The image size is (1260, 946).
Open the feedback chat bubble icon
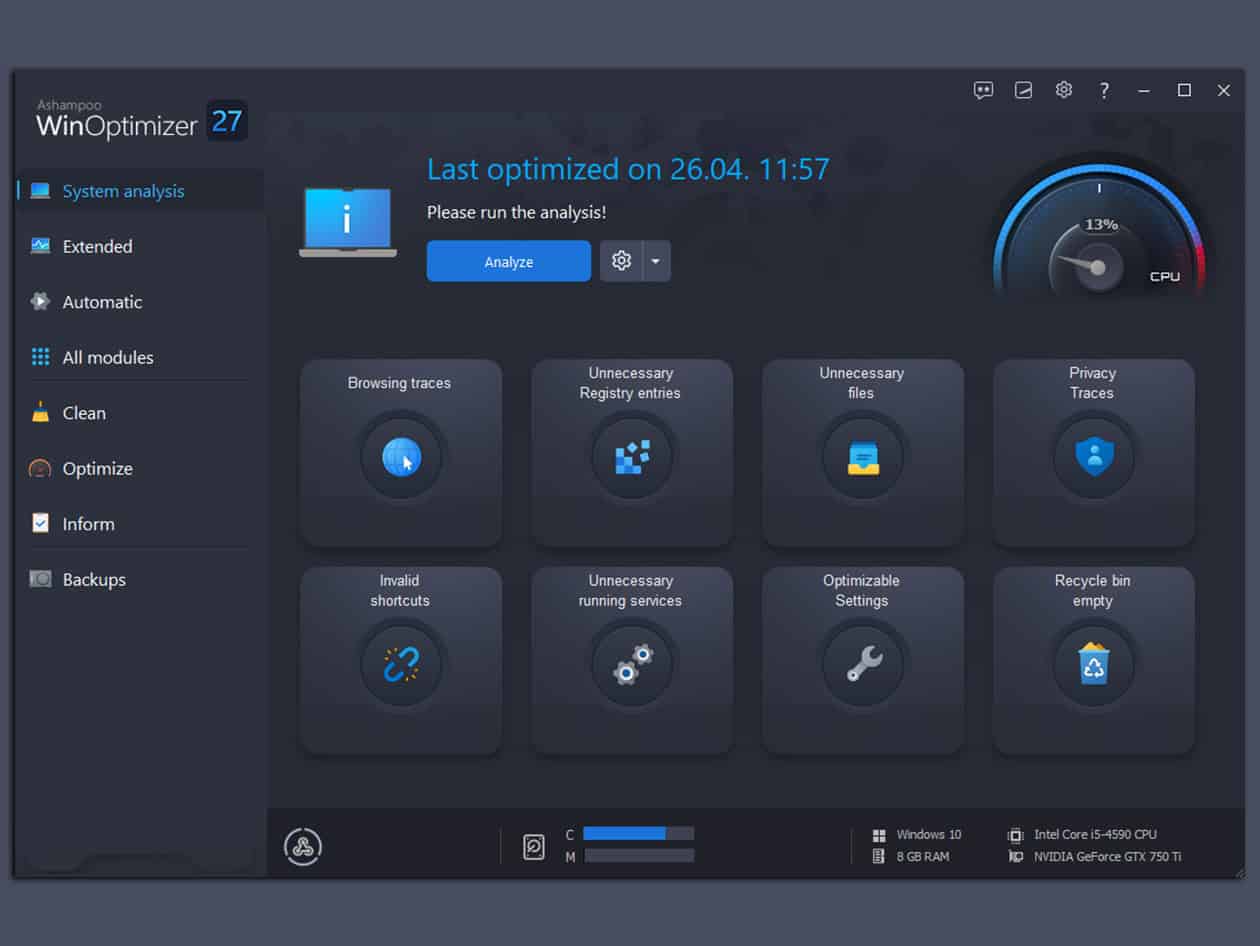point(984,90)
